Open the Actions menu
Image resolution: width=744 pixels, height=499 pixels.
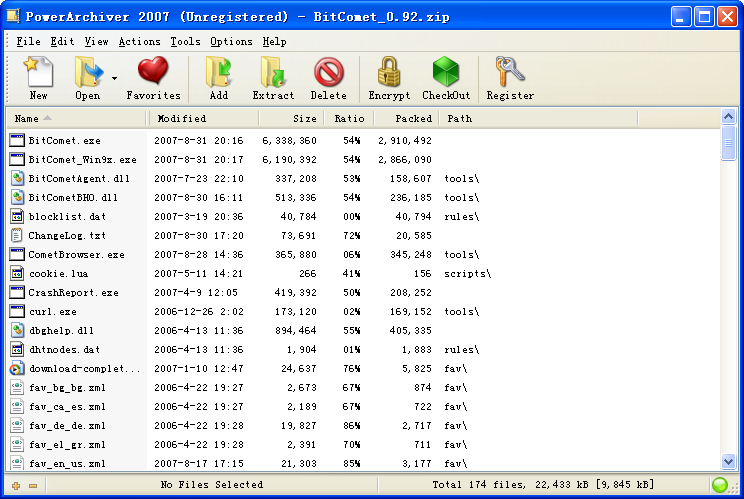[140, 42]
